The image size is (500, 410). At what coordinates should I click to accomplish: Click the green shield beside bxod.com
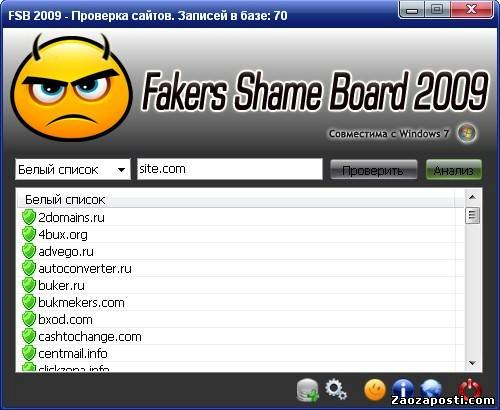(x=29, y=319)
